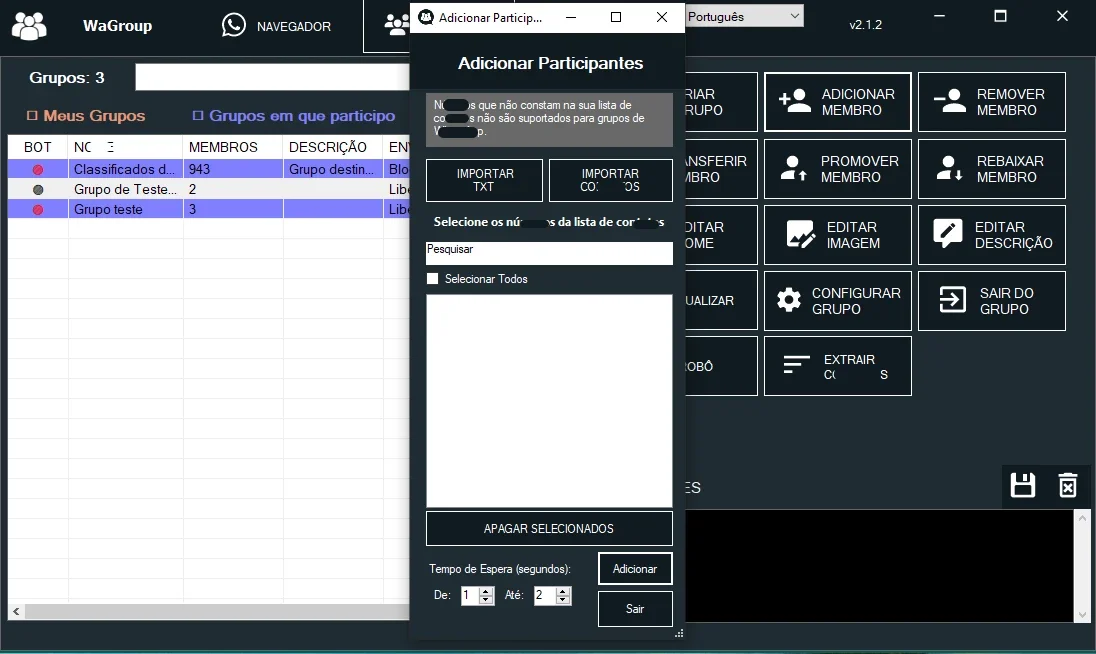Click the Adicionar Membro person-plus icon
This screenshot has width=1096, height=654.
point(795,101)
